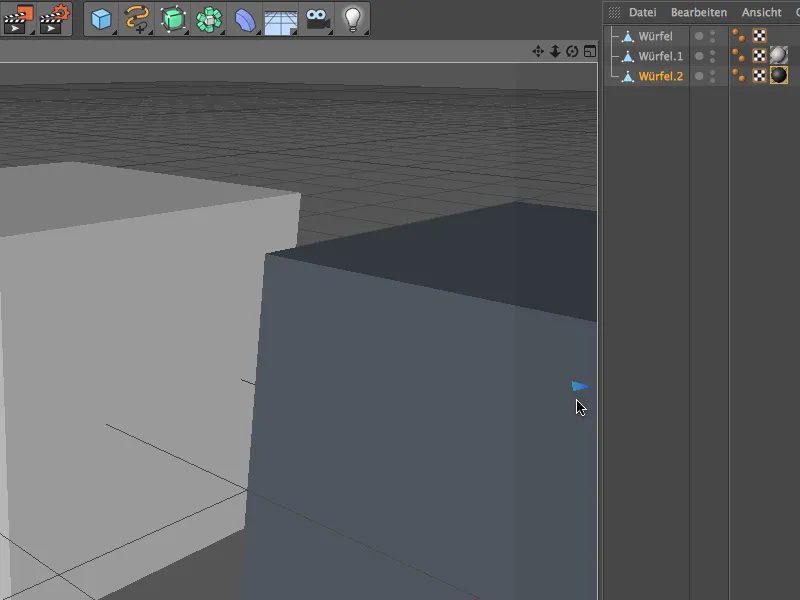Toggle Würfel.1 editor and render visibility dots
Viewport: 800px width, 600px height.
click(713, 56)
